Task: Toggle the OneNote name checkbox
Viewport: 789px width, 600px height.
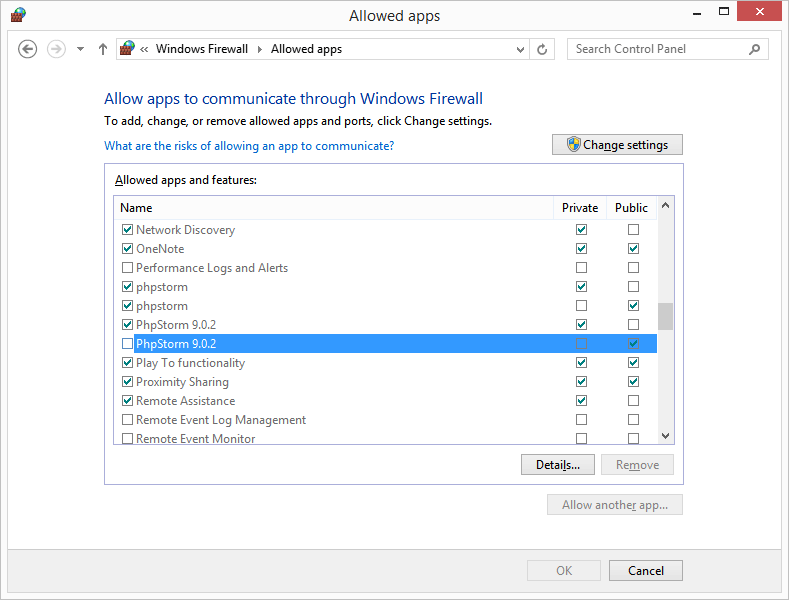Action: pos(127,249)
